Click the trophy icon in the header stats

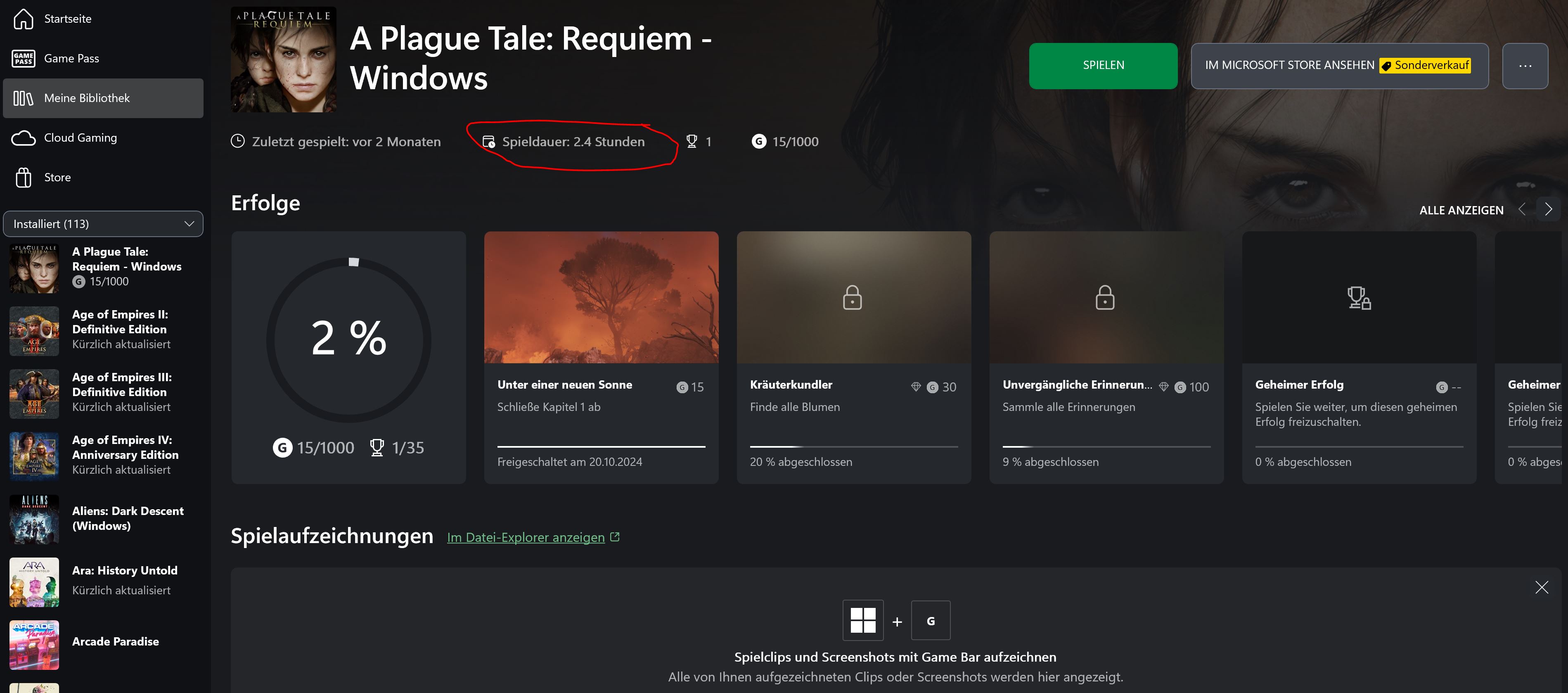[x=692, y=141]
